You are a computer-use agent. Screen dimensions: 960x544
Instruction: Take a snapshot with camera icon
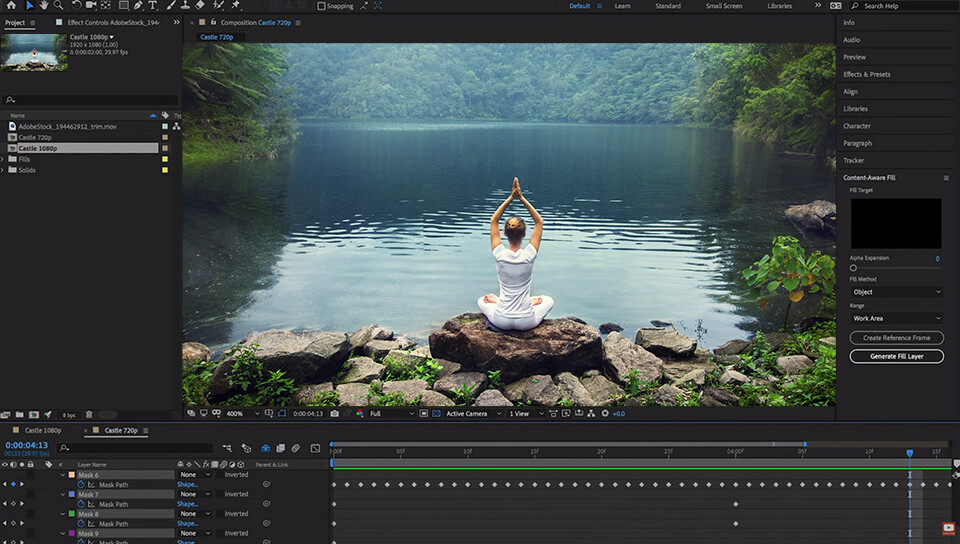point(334,413)
